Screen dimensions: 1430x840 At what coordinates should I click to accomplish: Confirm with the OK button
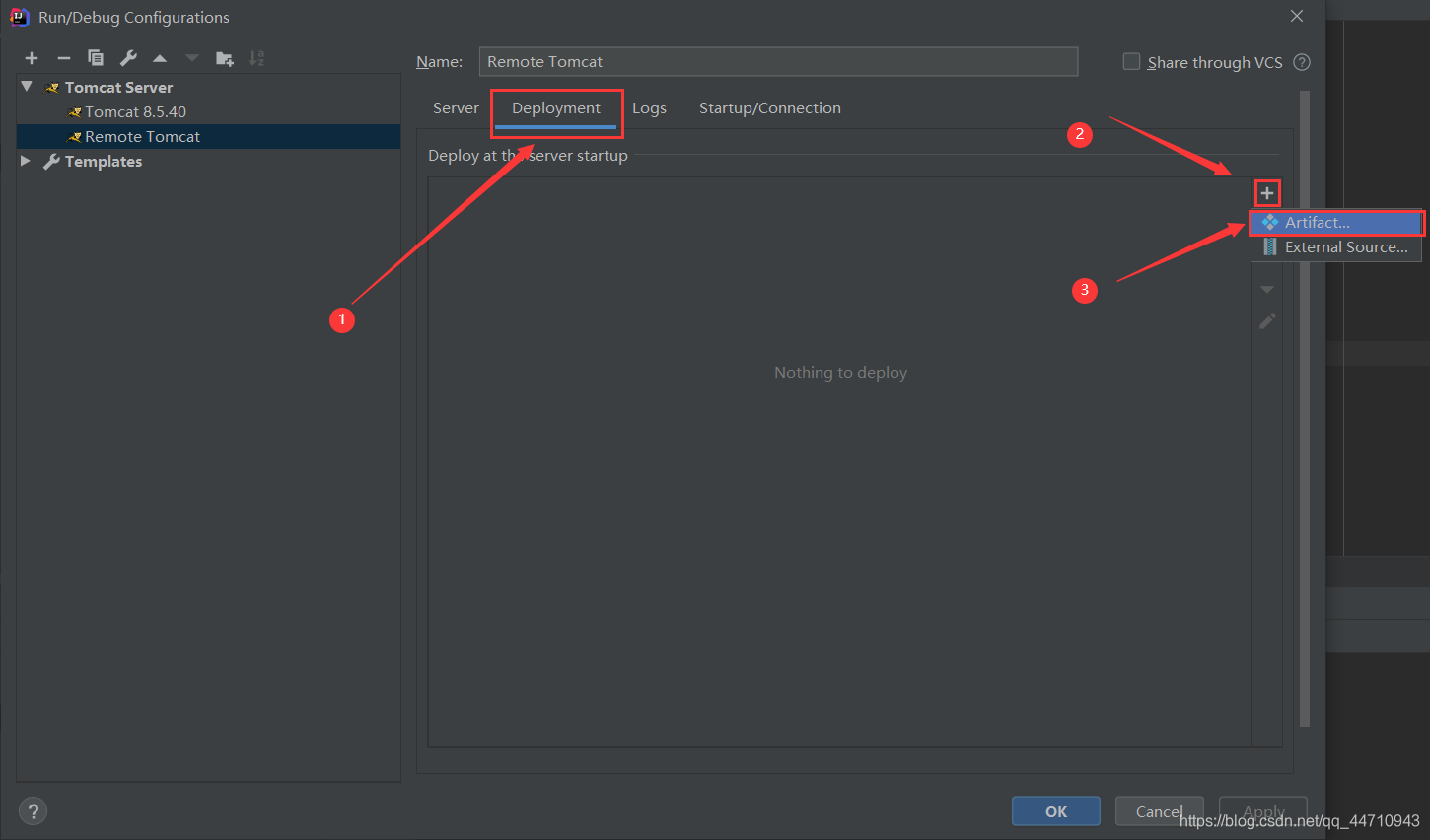pyautogui.click(x=1056, y=811)
